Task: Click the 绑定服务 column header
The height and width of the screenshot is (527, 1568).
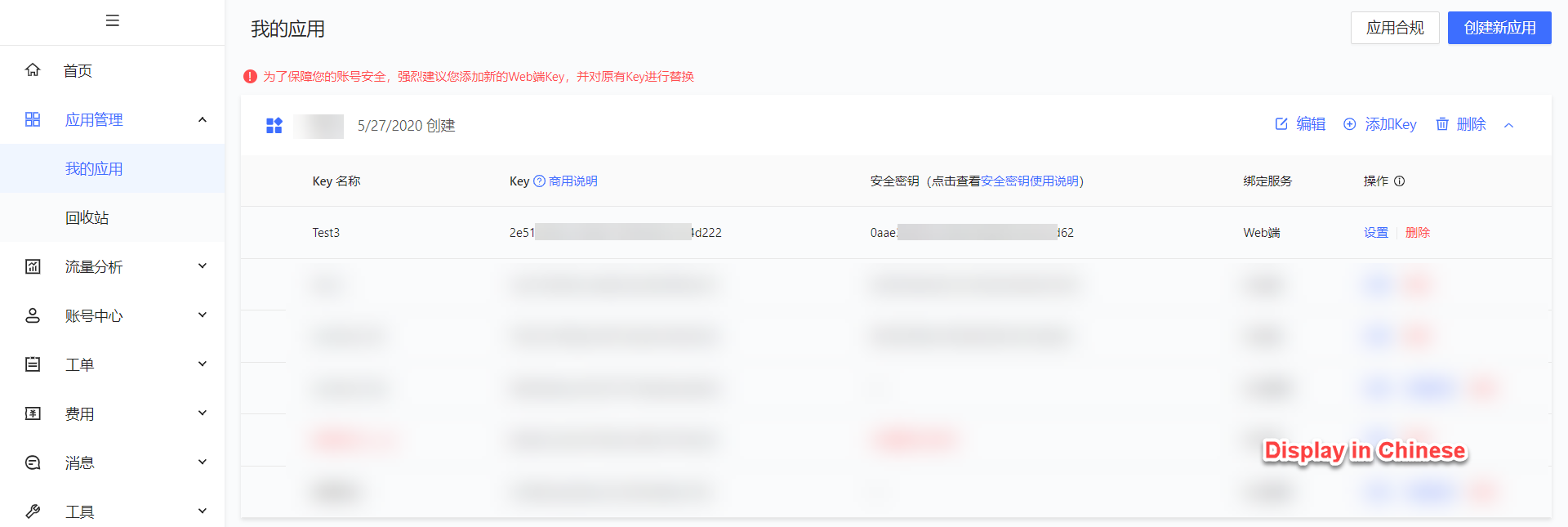Action: (x=1267, y=181)
